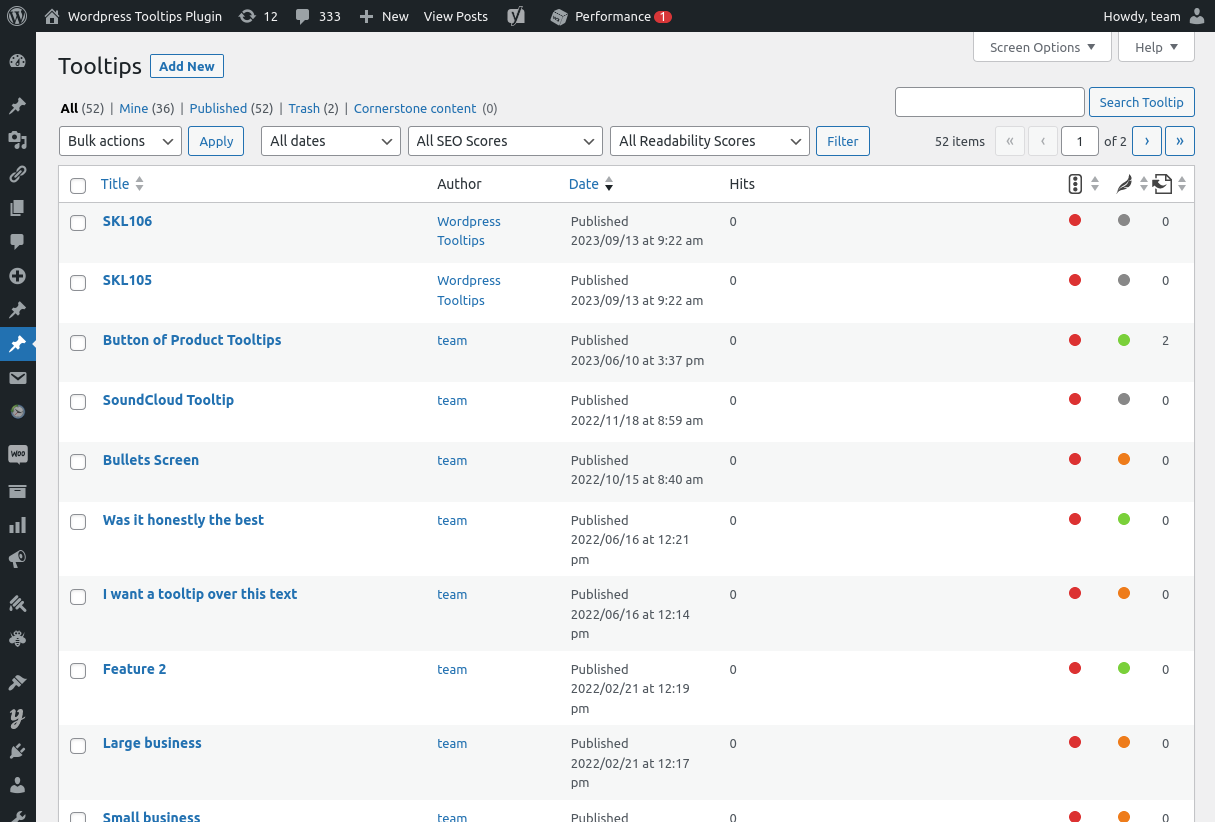Open the Dashboard icon in sidebar
The image size is (1215, 822).
click(x=17, y=61)
